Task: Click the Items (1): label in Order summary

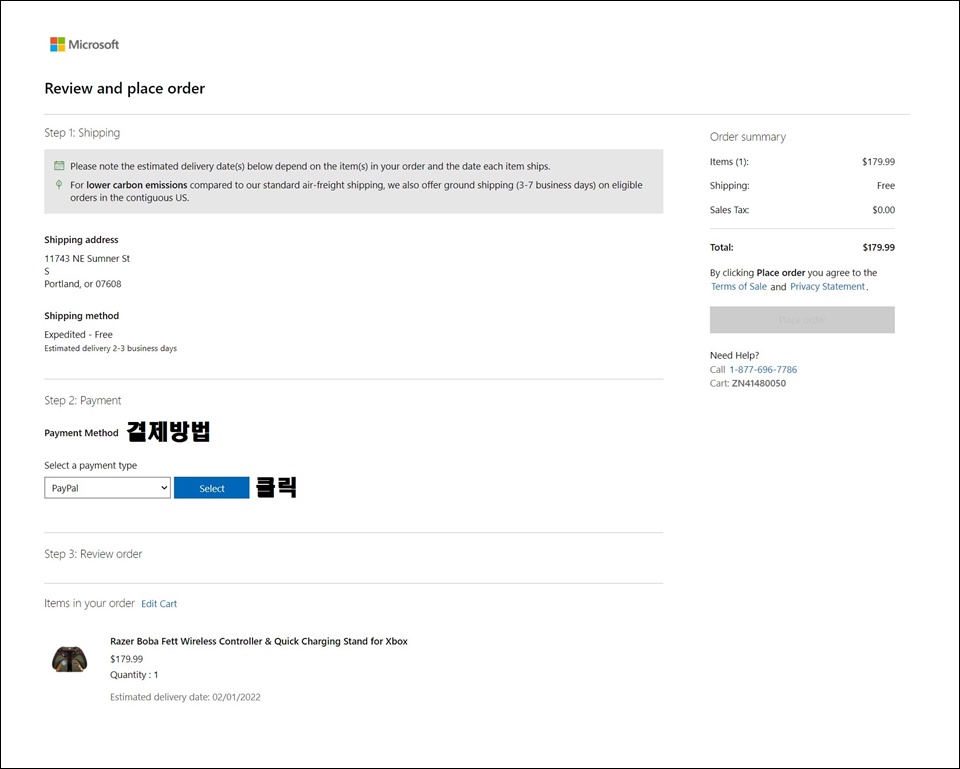Action: point(729,162)
